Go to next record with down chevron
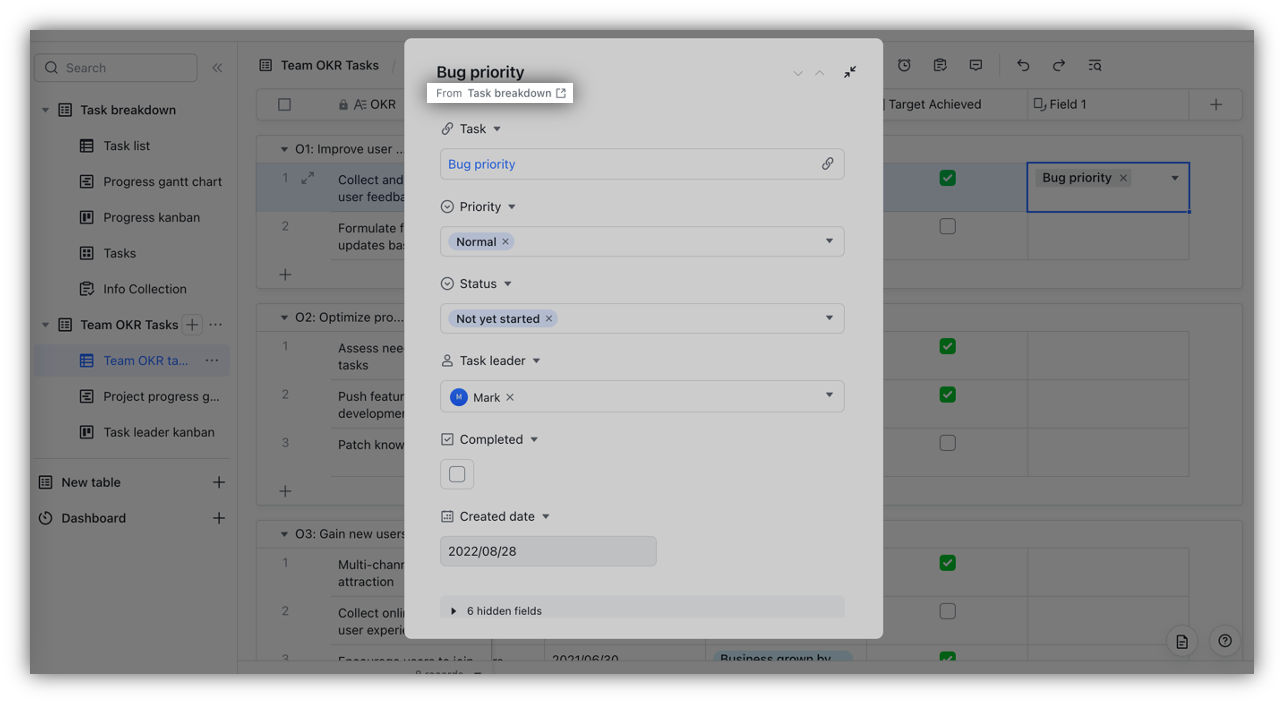 pos(798,73)
